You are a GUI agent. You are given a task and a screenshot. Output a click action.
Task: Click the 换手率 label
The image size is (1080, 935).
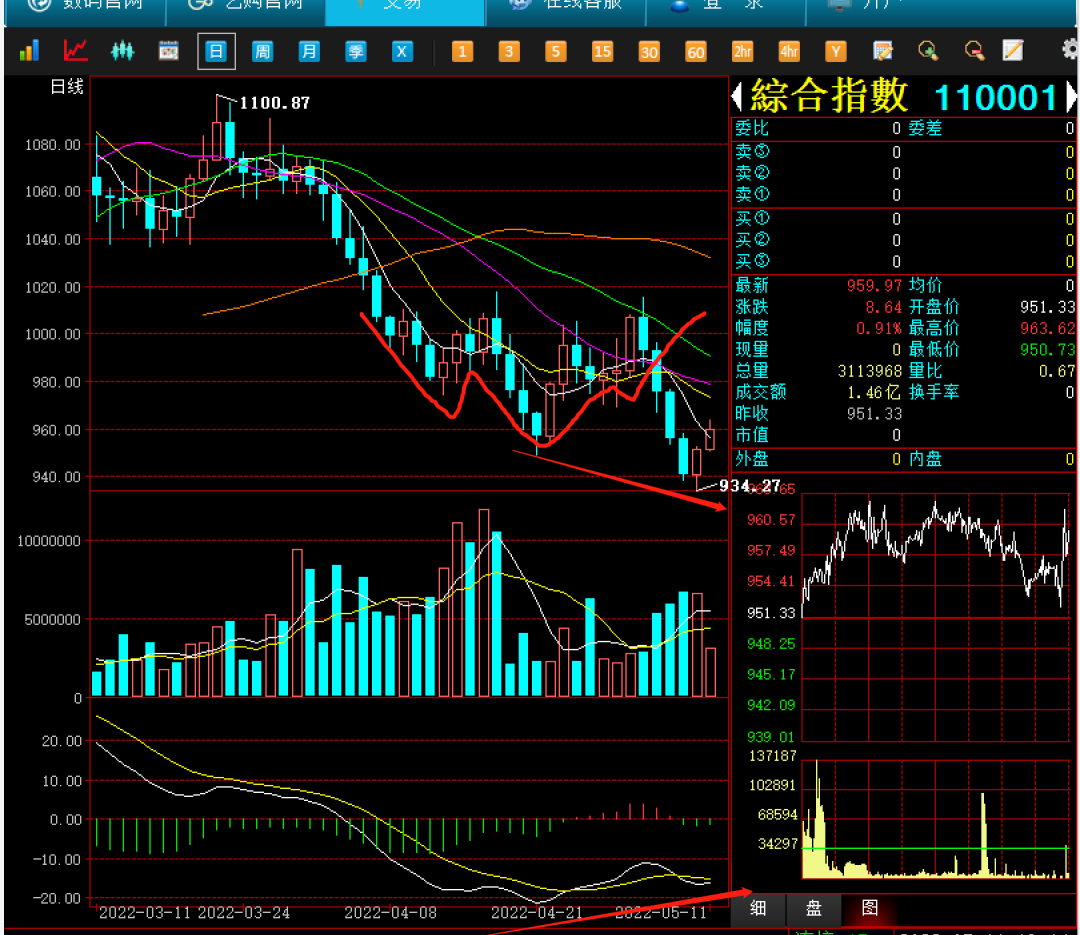coord(934,393)
